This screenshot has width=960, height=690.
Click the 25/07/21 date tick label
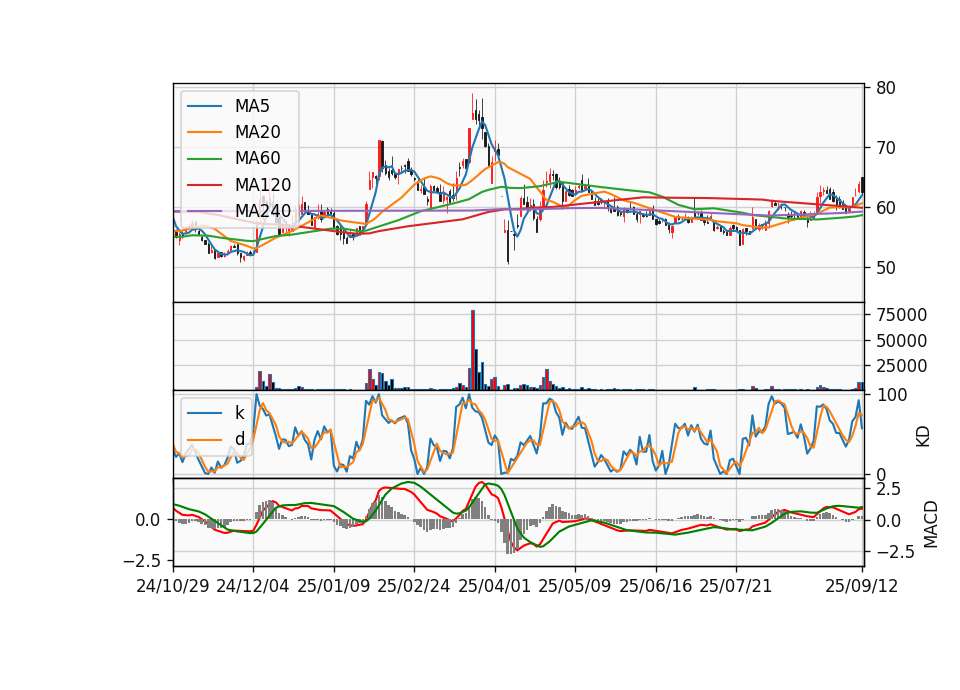click(x=736, y=587)
